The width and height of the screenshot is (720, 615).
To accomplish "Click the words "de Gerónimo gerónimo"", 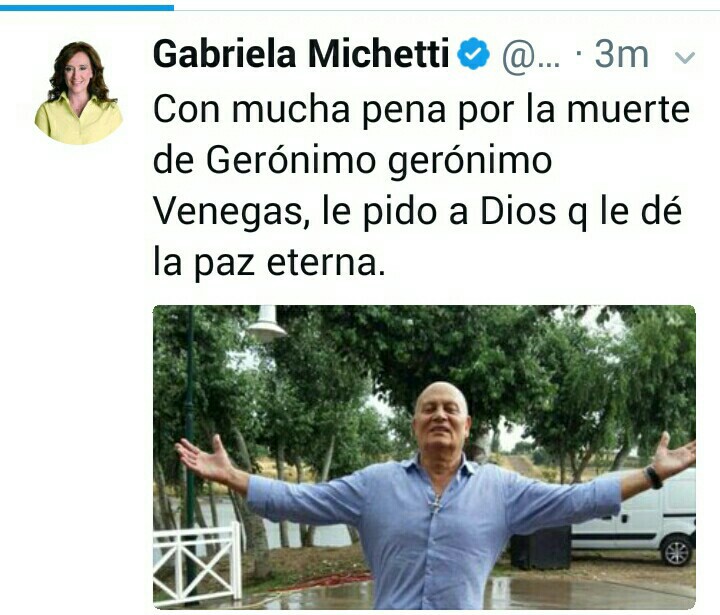I will click(352, 161).
